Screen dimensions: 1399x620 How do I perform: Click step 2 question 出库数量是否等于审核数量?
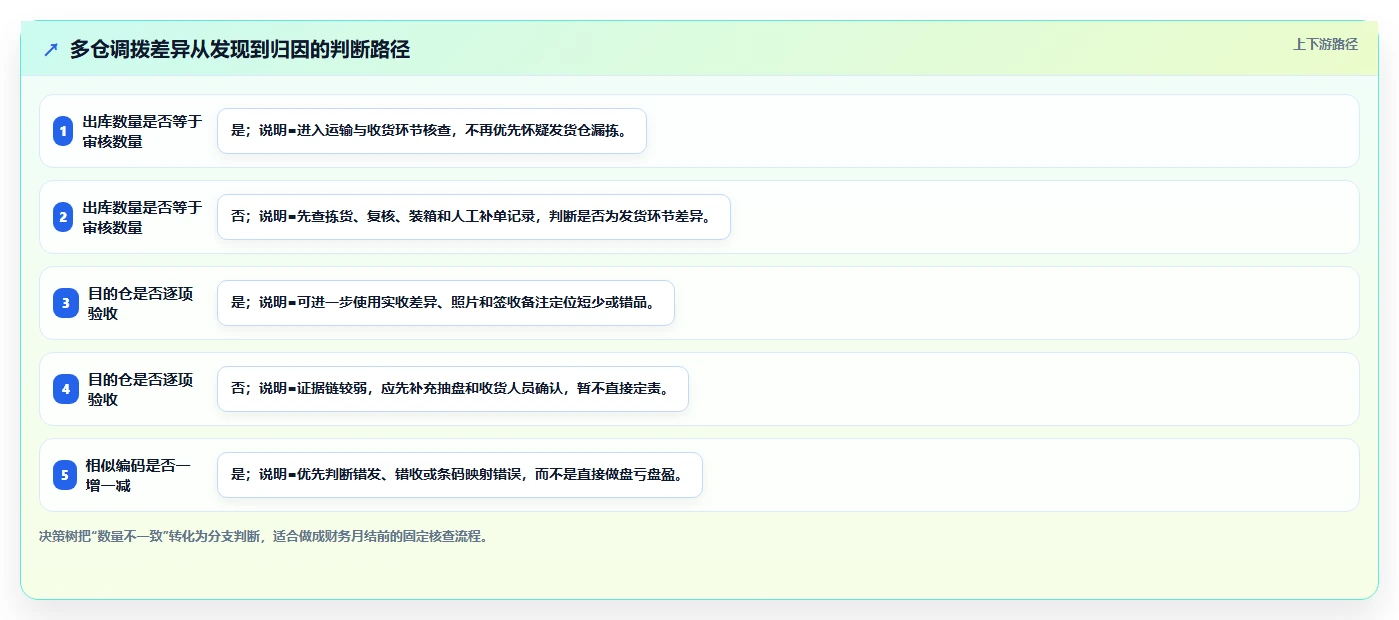click(x=142, y=217)
